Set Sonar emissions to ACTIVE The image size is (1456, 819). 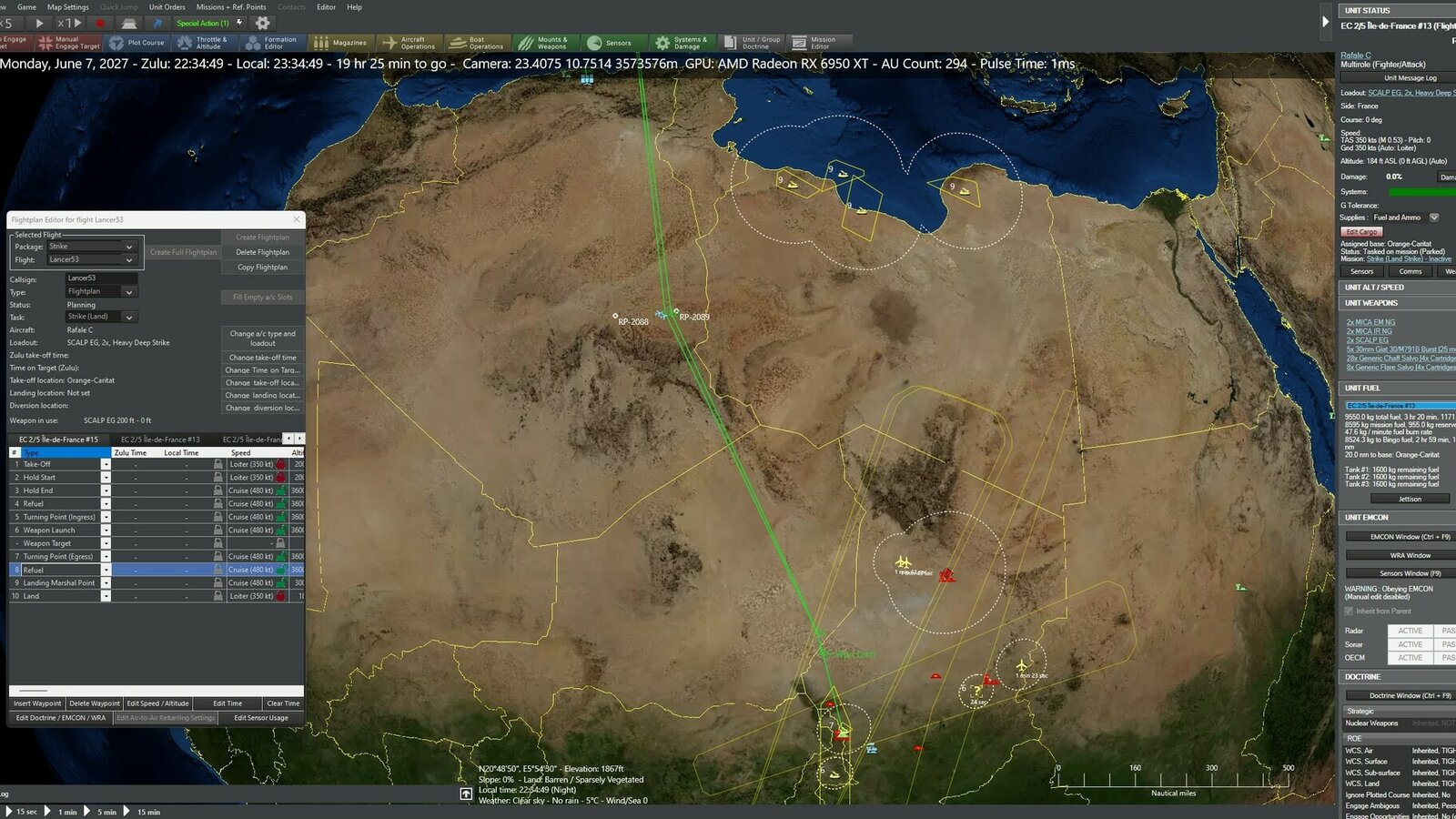[x=1409, y=644]
